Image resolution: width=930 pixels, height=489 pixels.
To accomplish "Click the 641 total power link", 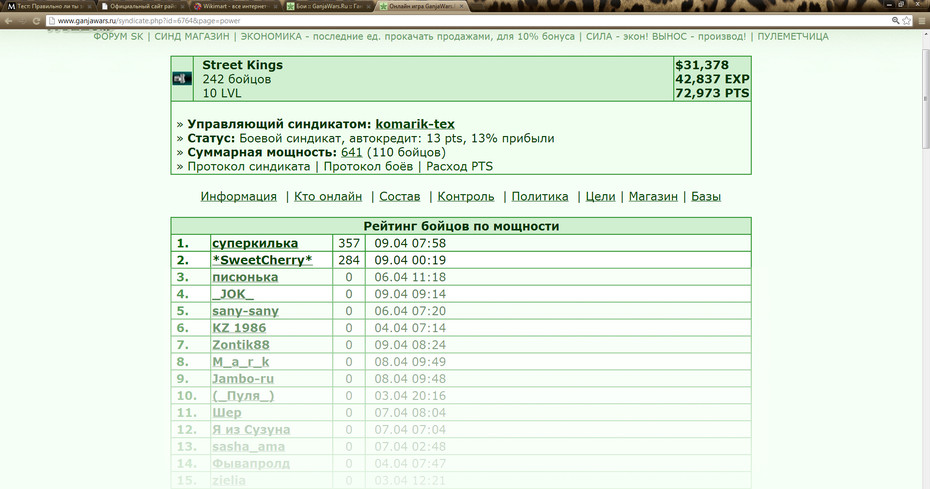I will [351, 153].
